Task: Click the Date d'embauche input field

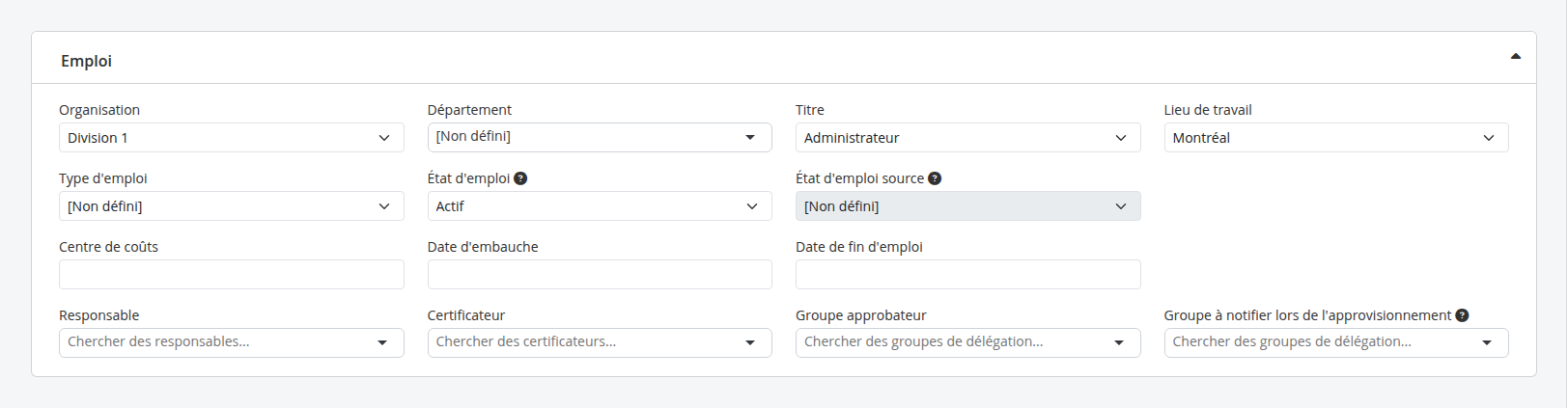Action: click(600, 275)
